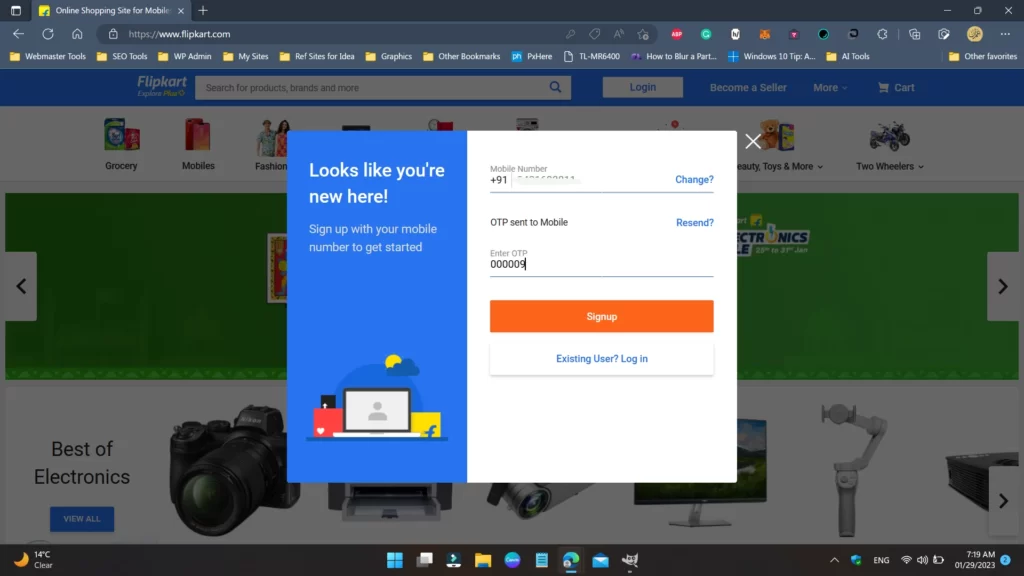Open browser extensions puzzle icon

click(882, 34)
